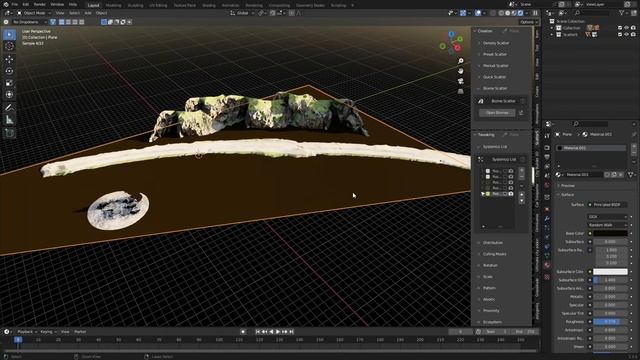Switch perspective/orthographic grid icon

tap(460, 91)
